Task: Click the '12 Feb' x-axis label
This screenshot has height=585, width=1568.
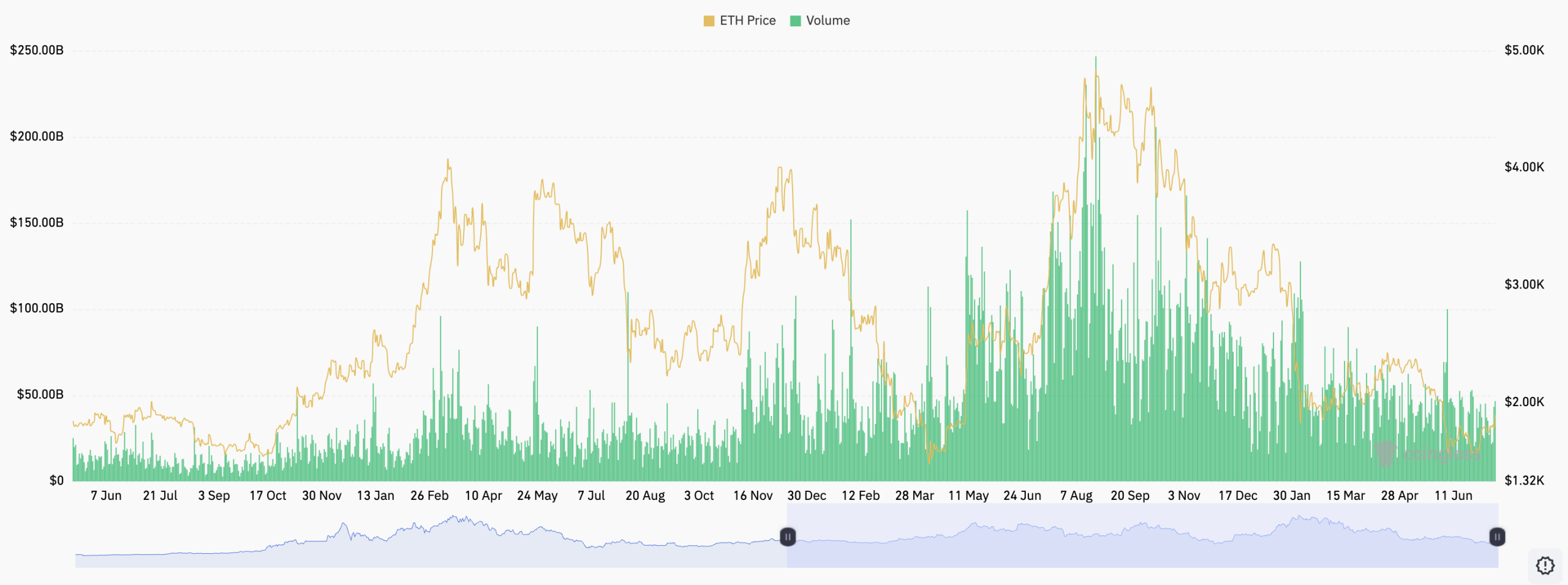Action: [x=861, y=496]
